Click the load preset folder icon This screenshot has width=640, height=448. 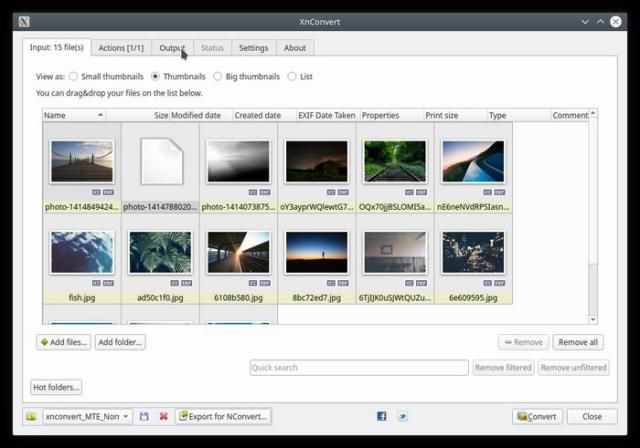31,416
